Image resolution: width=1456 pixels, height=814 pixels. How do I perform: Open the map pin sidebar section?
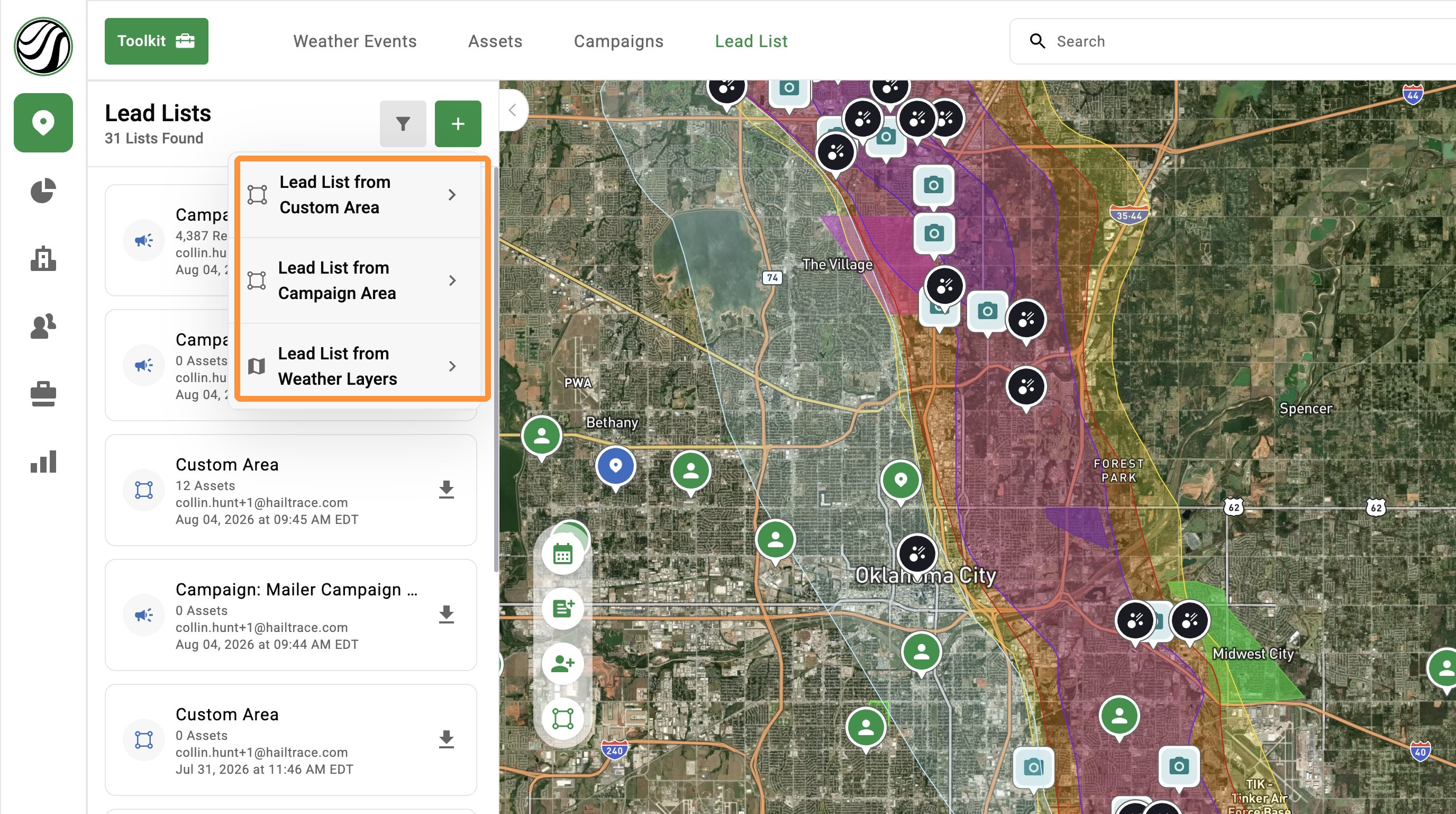(x=43, y=123)
